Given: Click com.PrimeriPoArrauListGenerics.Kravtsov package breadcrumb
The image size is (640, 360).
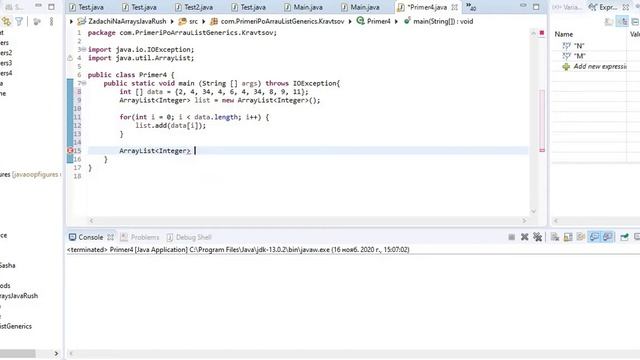Looking at the screenshot, I should pyautogui.click(x=277, y=21).
